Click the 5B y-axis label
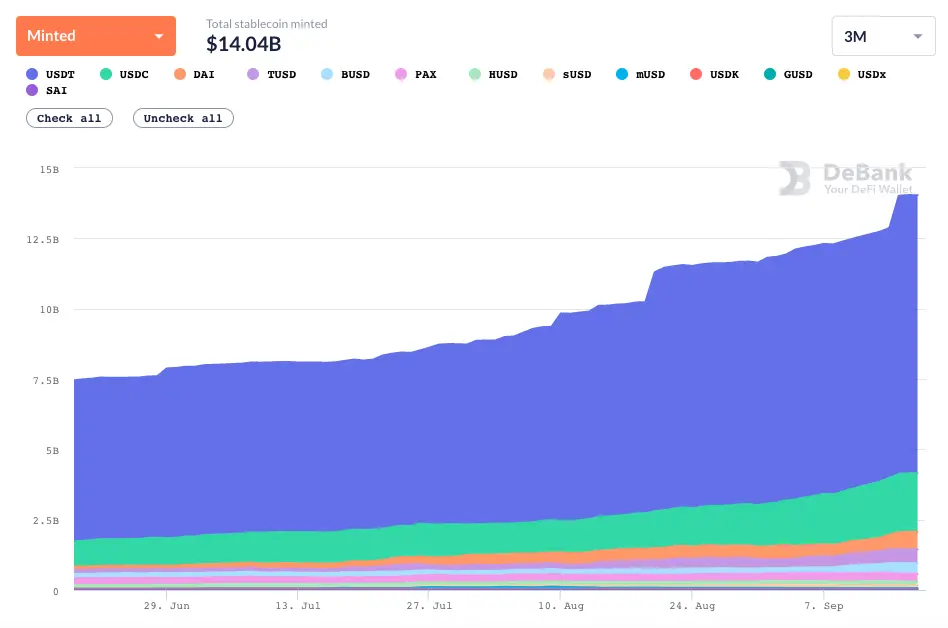This screenshot has width=948, height=628. coord(53,451)
